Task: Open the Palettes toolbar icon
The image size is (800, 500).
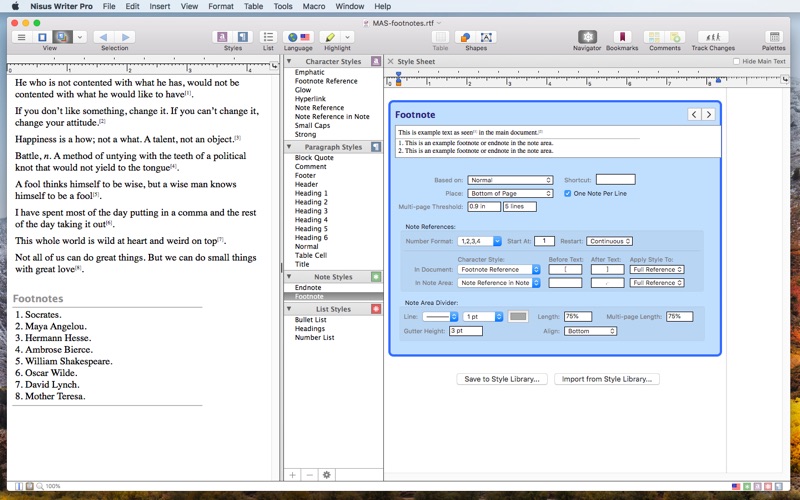Action: (x=773, y=38)
